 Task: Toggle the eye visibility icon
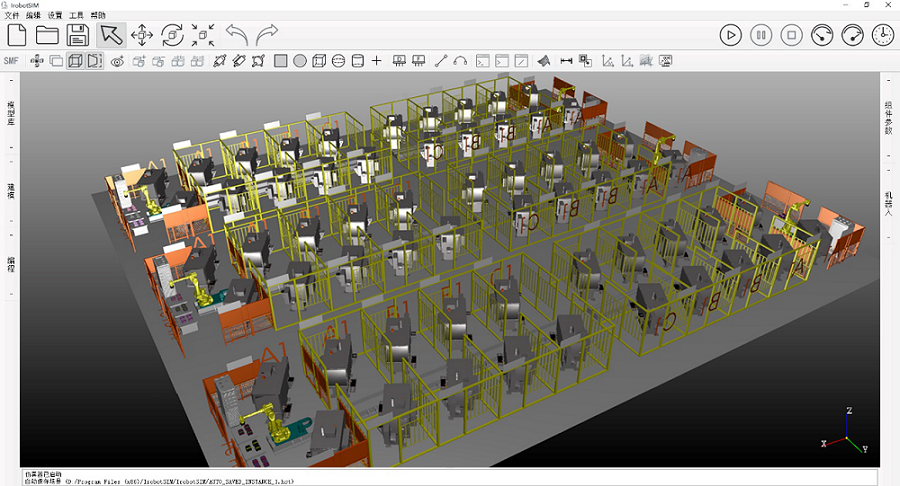click(117, 61)
